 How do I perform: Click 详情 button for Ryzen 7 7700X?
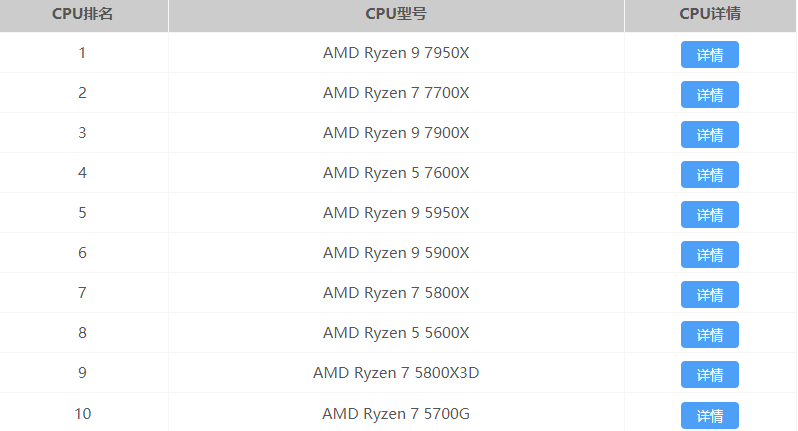click(709, 94)
